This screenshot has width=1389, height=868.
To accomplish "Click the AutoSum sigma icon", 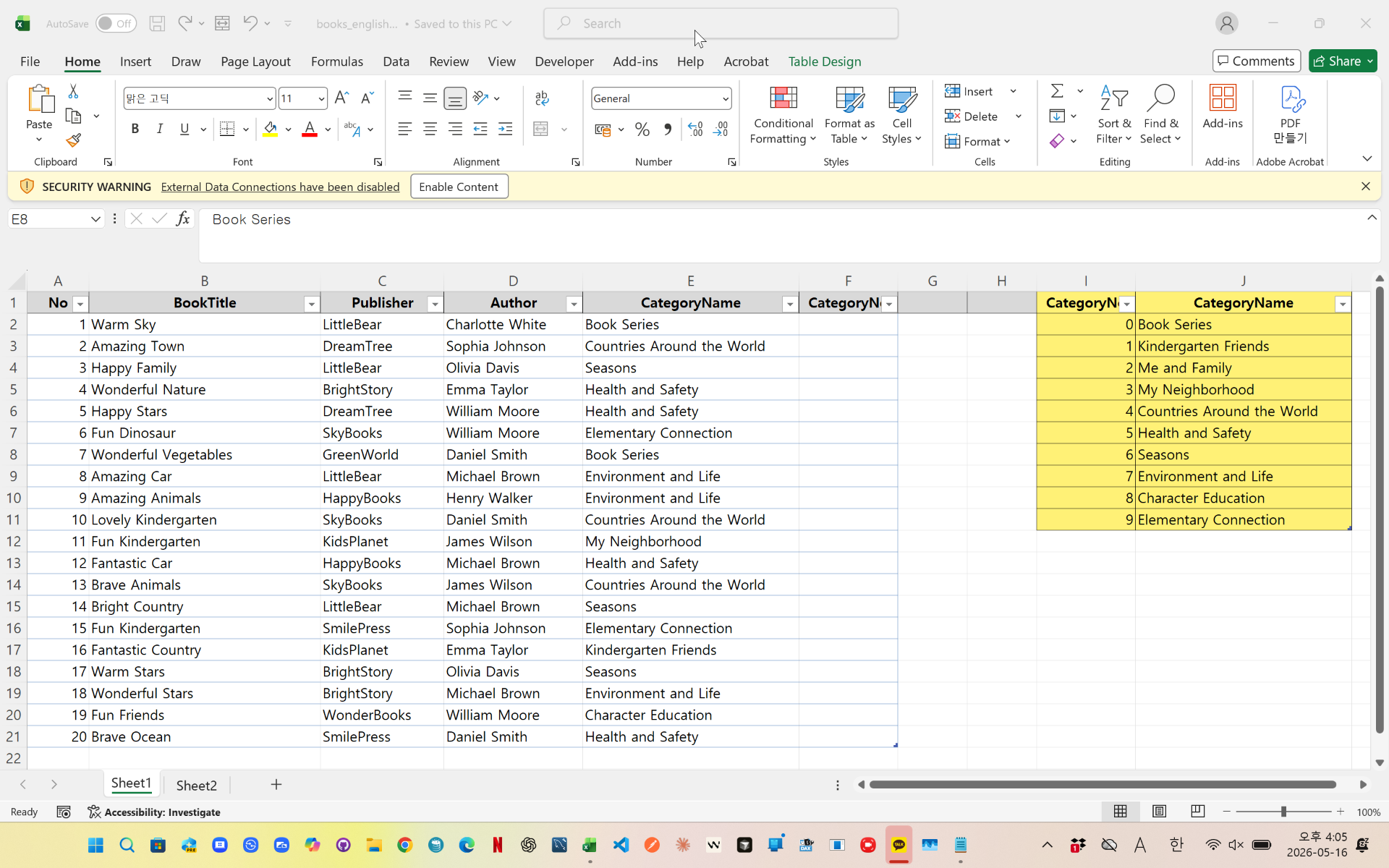I will coord(1057,91).
